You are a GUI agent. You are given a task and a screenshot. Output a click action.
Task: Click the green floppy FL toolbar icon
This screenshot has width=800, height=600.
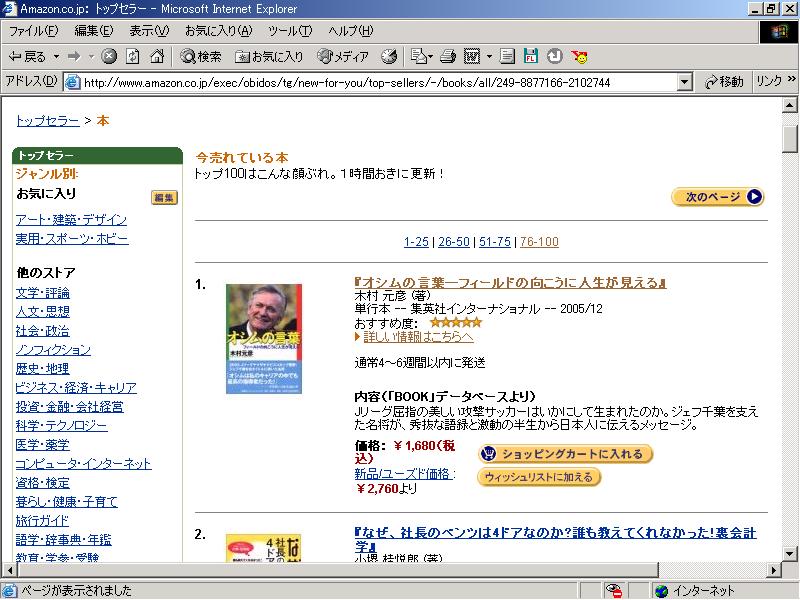pos(531,56)
